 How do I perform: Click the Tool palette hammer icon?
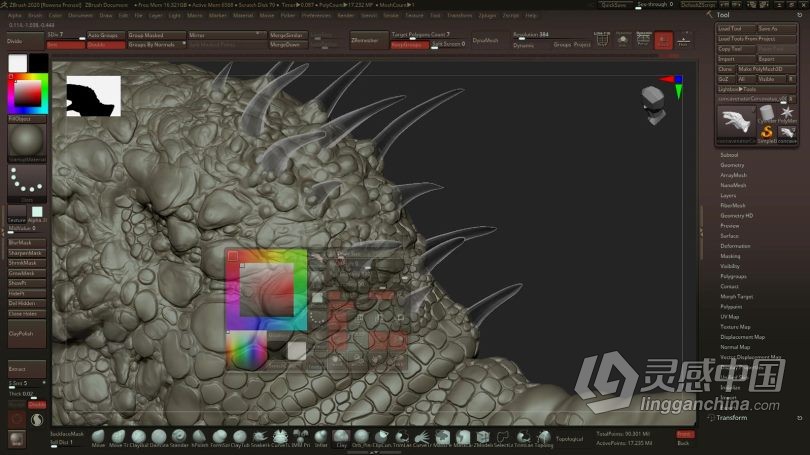(710, 14)
